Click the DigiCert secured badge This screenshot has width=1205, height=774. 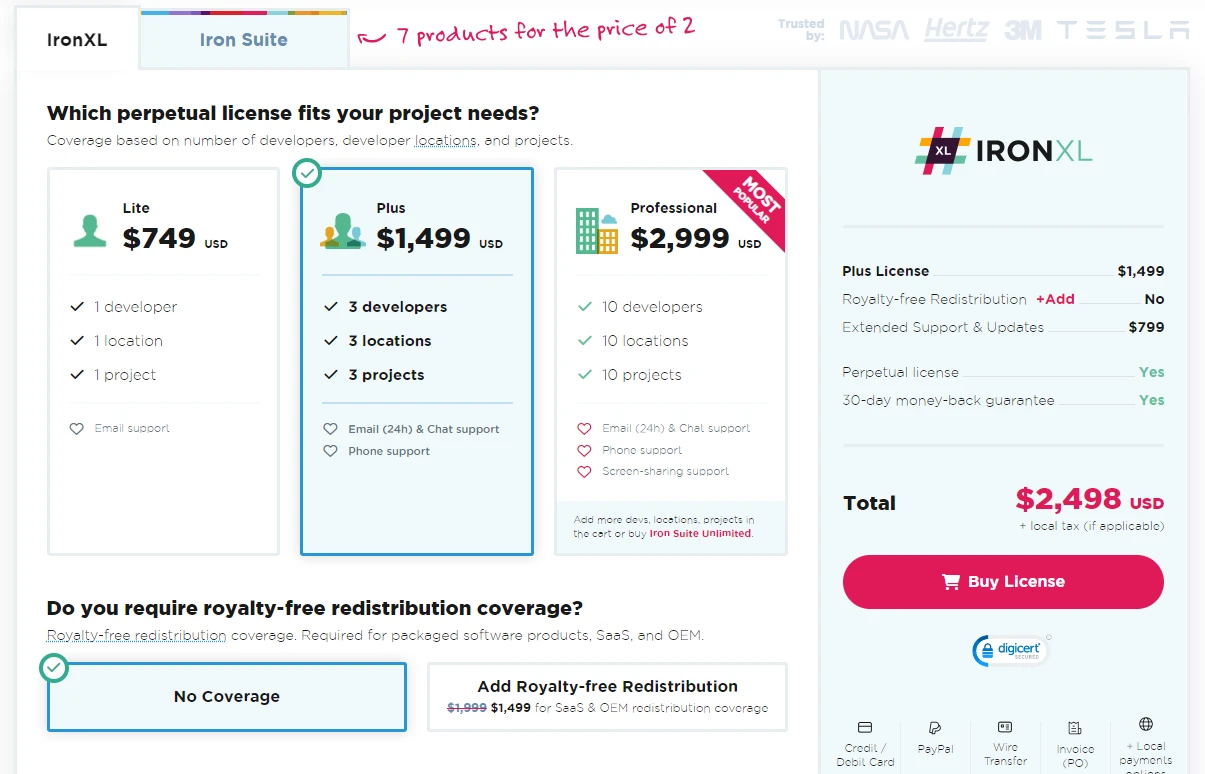(1009, 650)
